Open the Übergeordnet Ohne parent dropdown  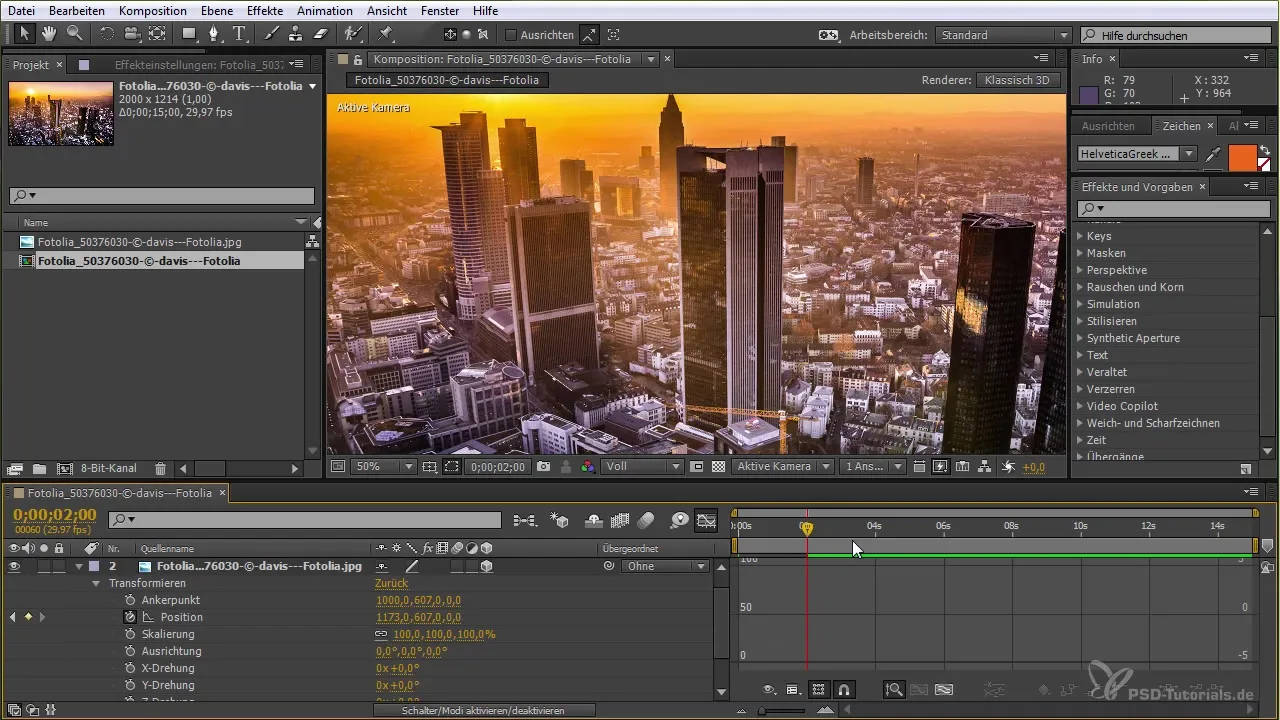pyautogui.click(x=665, y=566)
